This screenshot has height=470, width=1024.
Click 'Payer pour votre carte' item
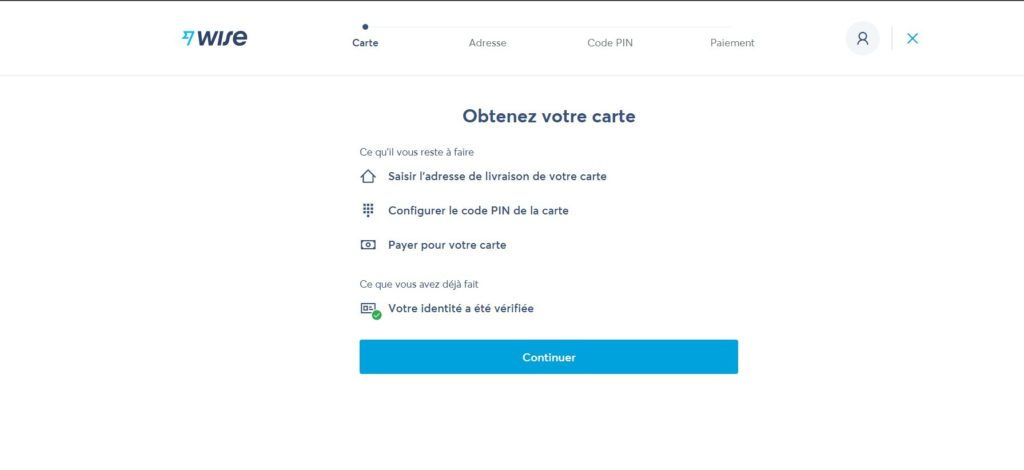pos(447,245)
